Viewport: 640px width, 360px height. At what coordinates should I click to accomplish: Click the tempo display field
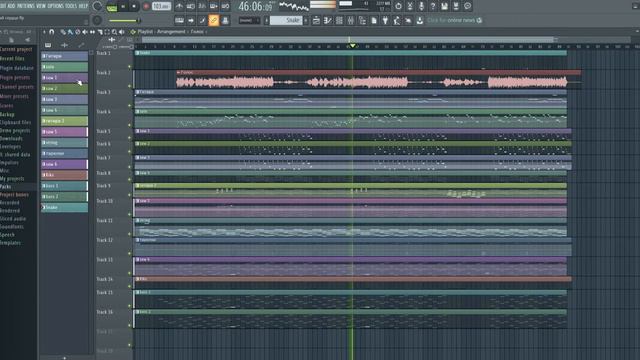click(x=161, y=7)
